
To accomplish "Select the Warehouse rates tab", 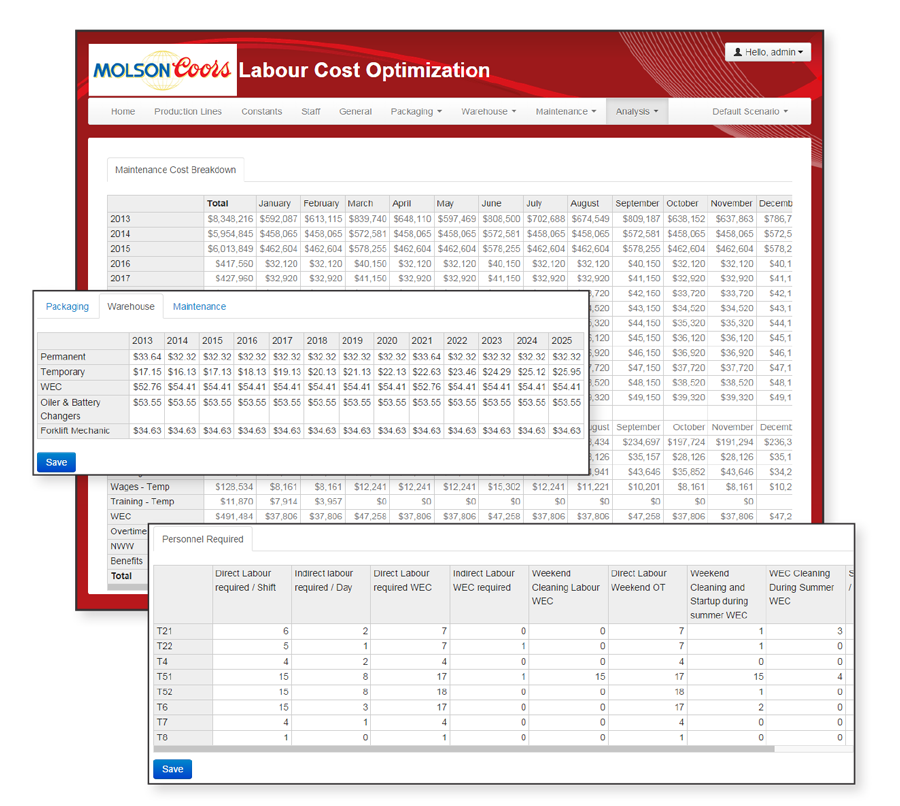I will coord(131,307).
